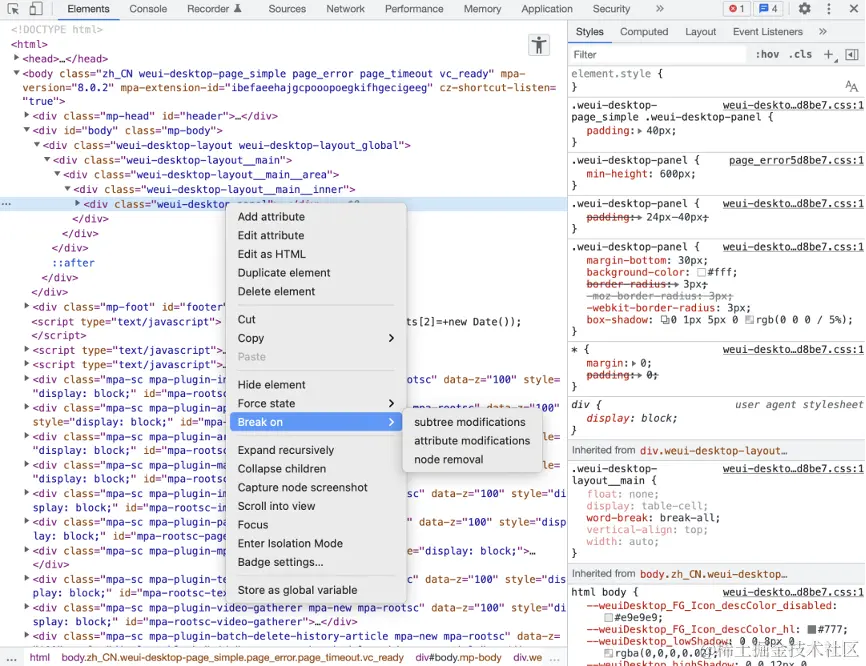Open the Event Listeners tab

coord(767,31)
